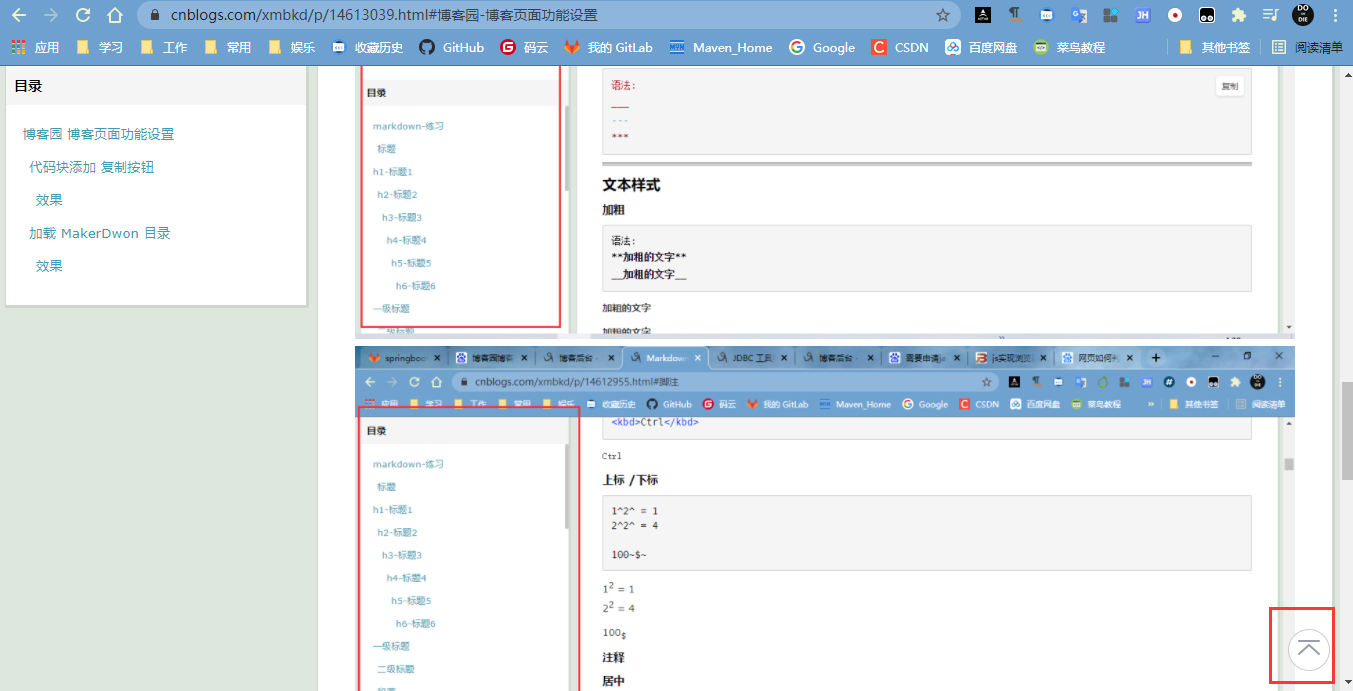Image resolution: width=1353 pixels, height=691 pixels.
Task: Jump to 加载 MakerDwon 目录 section
Action: coord(99,233)
